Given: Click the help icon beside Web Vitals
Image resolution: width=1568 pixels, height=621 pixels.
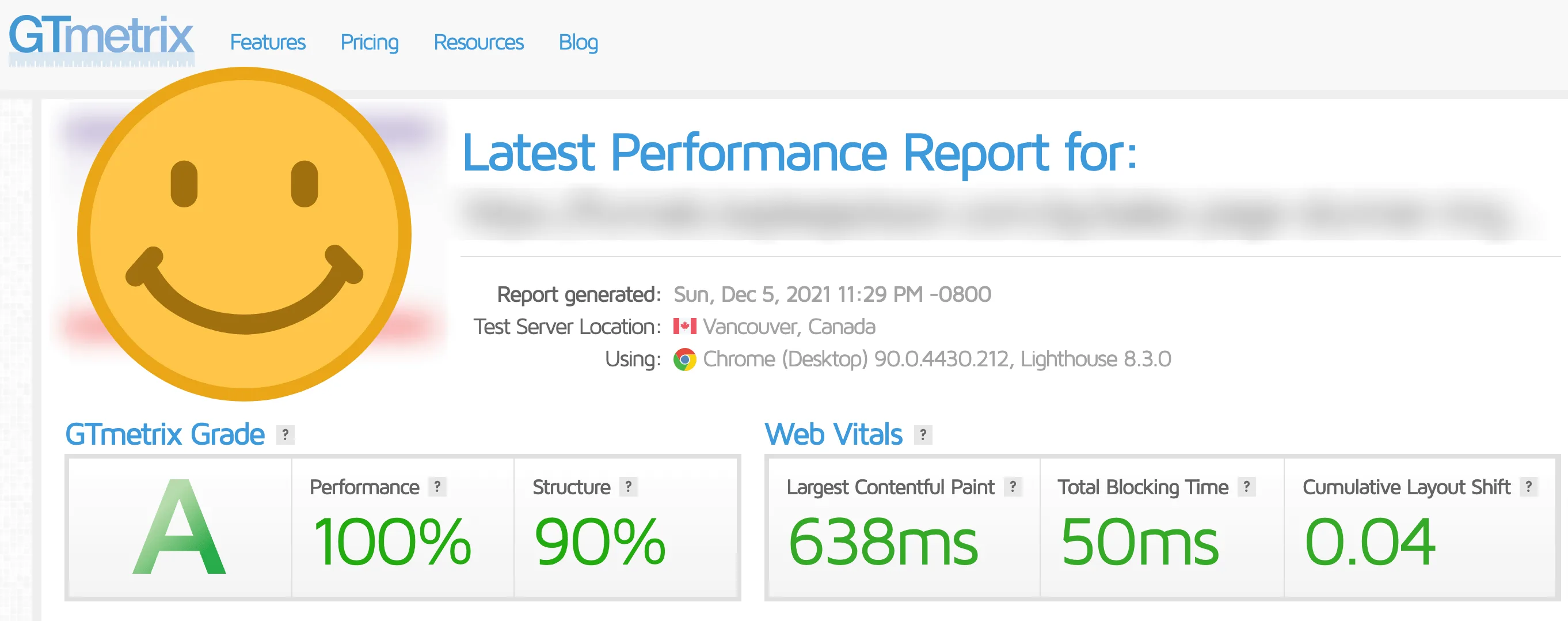Looking at the screenshot, I should pos(923,434).
